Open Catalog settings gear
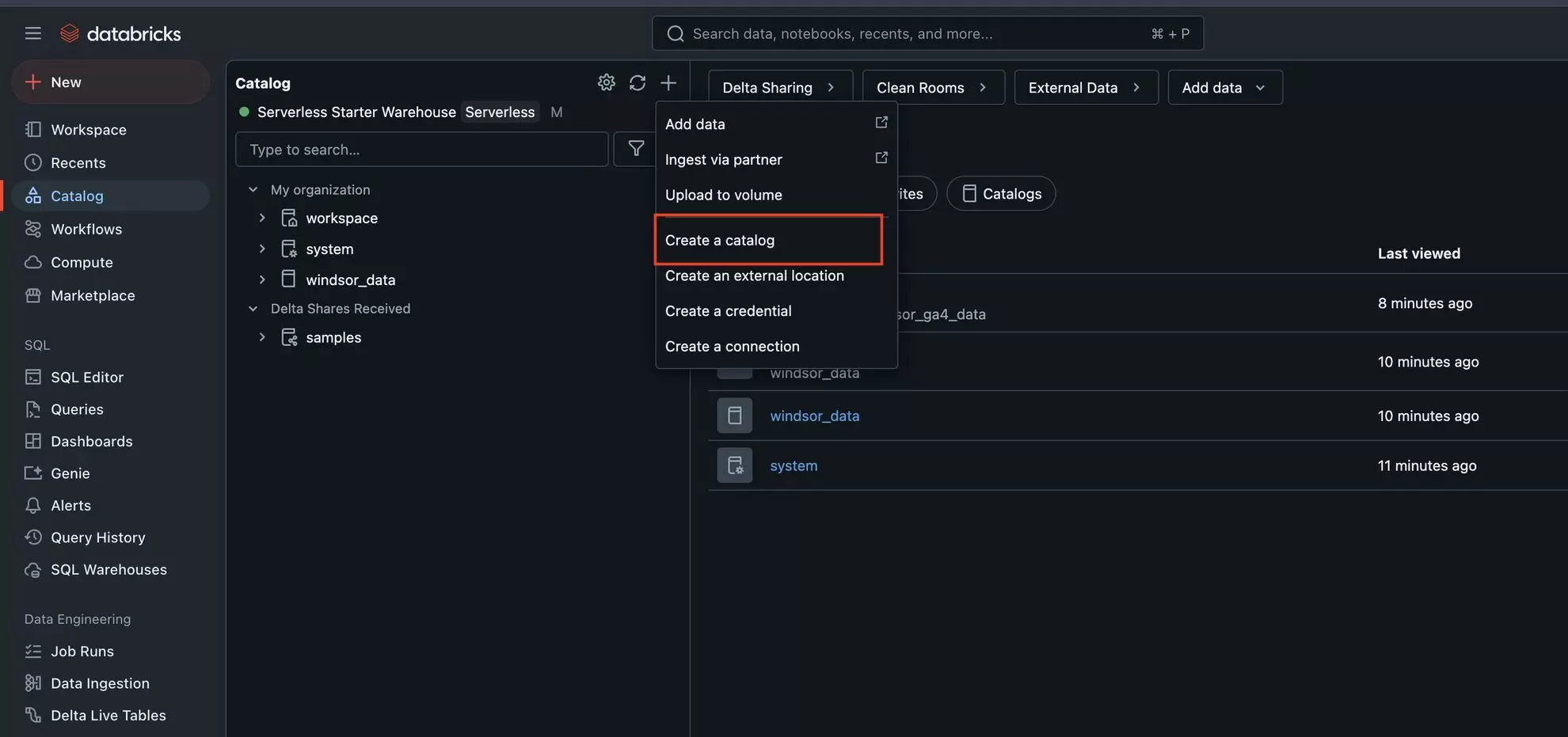The height and width of the screenshot is (737, 1568). tap(607, 82)
